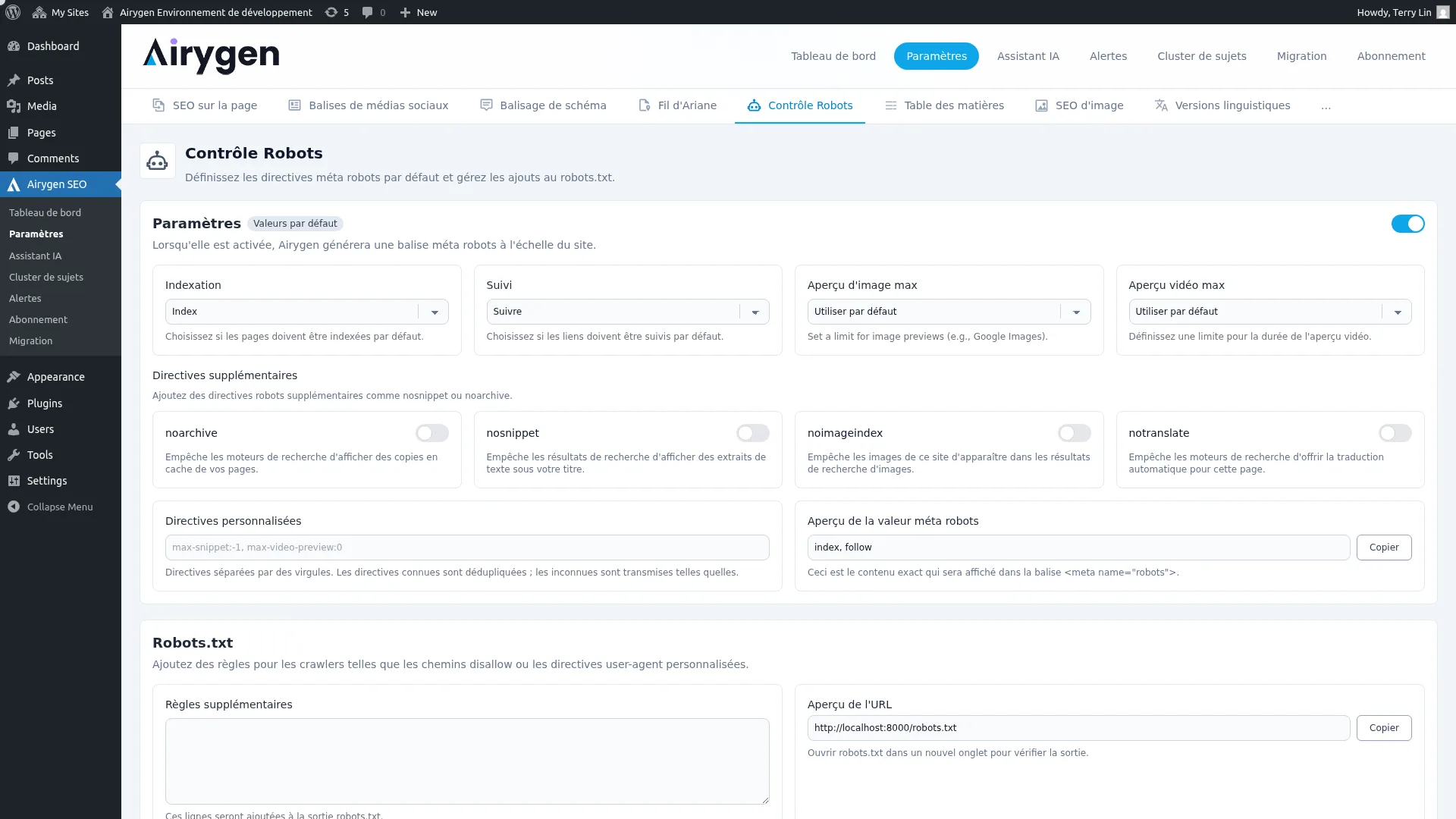Click the Règles supplémentaires text area

pyautogui.click(x=467, y=761)
